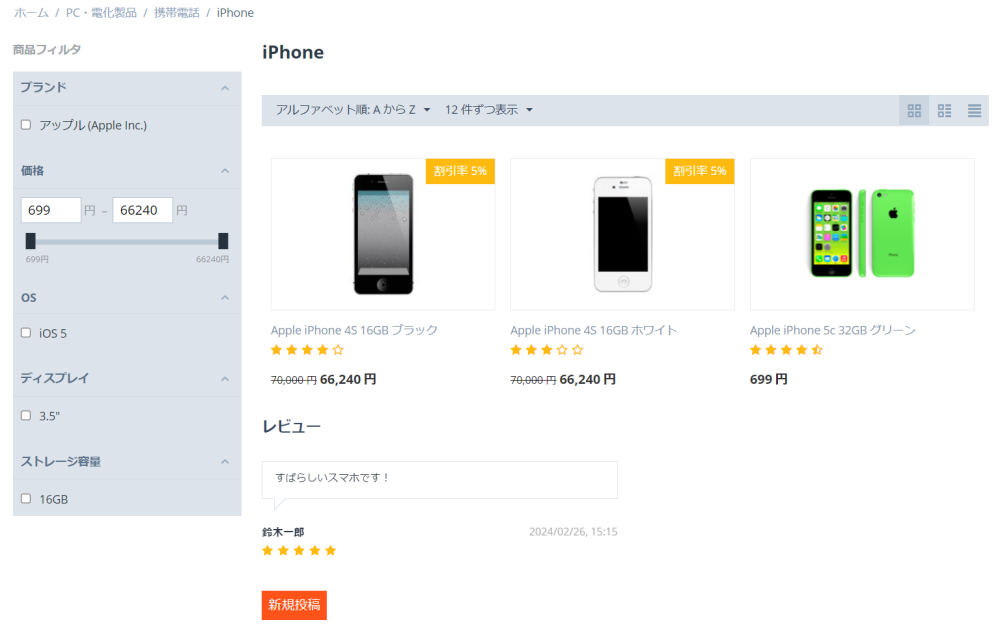Screen dimensions: 1000x635
Task: Switch to grid view layout
Action: point(914,111)
